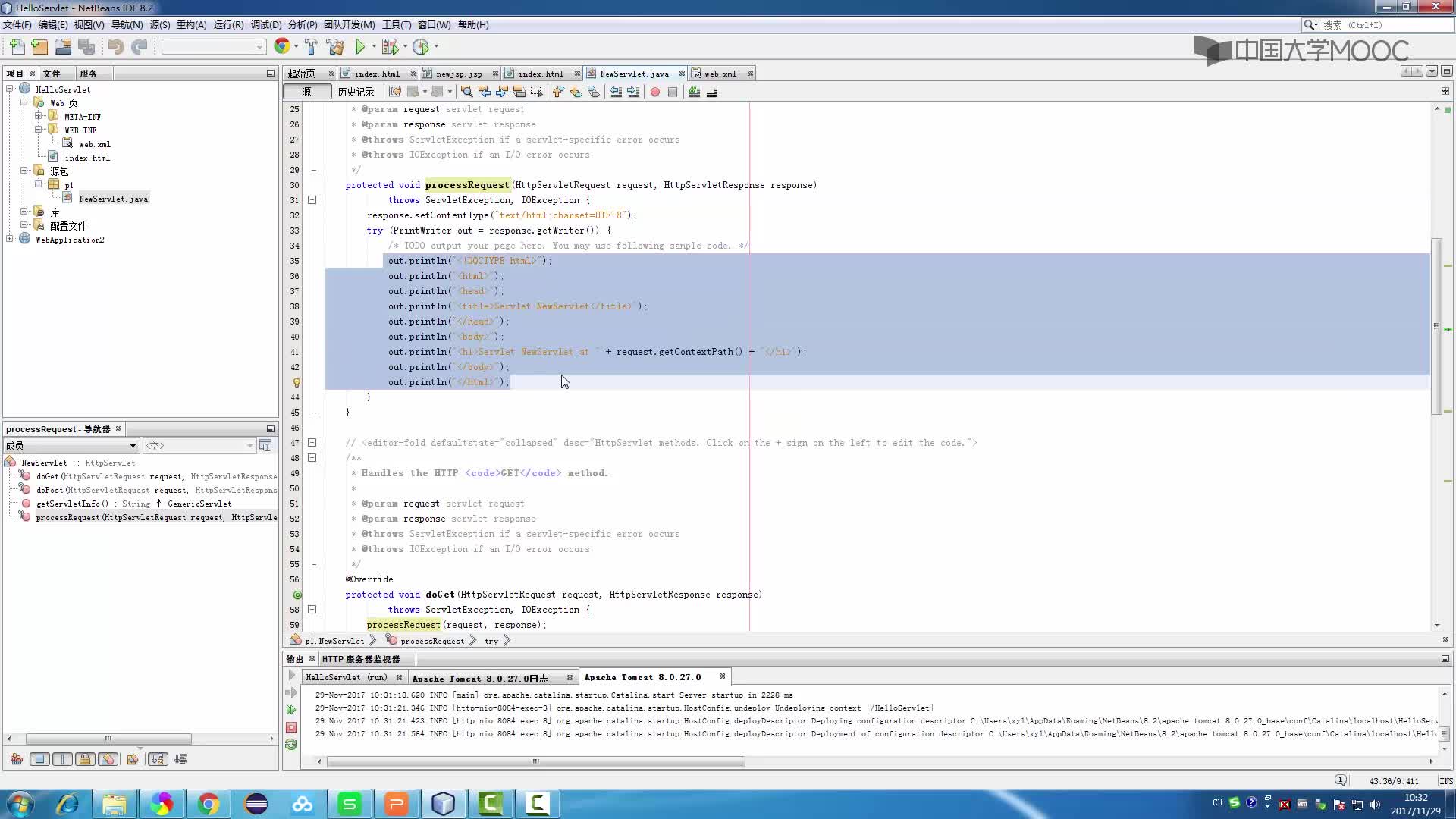Click the Start Macro Recording red circle
Image resolution: width=1456 pixels, height=819 pixels.
tap(655, 92)
